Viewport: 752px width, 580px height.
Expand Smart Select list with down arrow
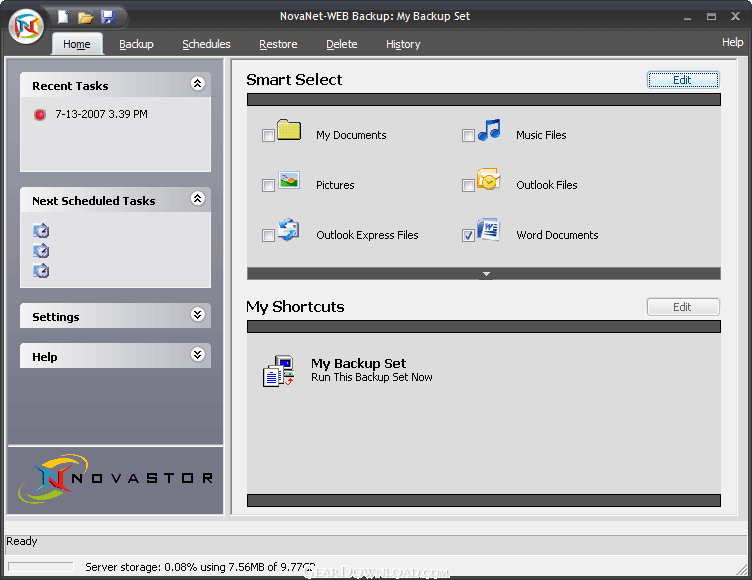point(486,274)
